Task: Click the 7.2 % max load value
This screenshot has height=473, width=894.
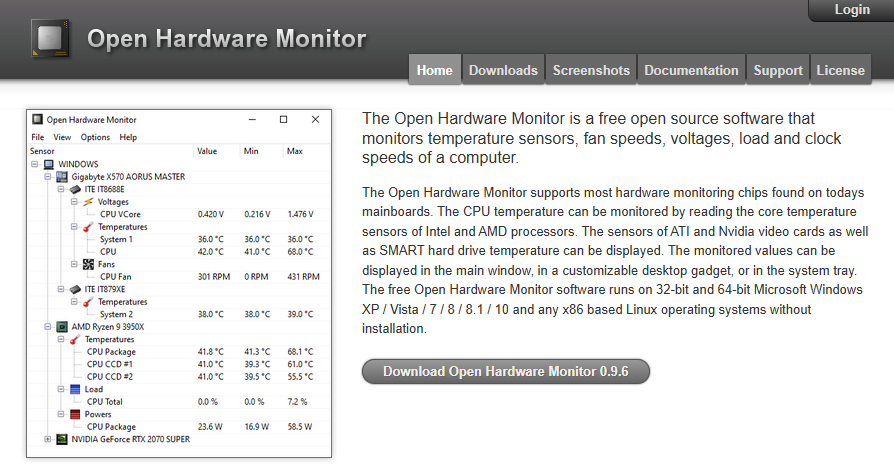Action: (297, 402)
